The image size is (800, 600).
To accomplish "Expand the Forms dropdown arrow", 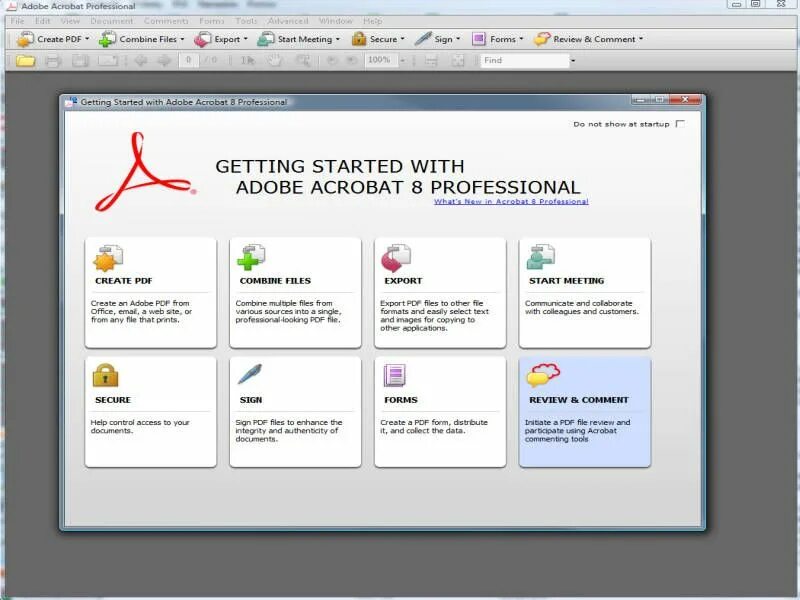I will (521, 39).
